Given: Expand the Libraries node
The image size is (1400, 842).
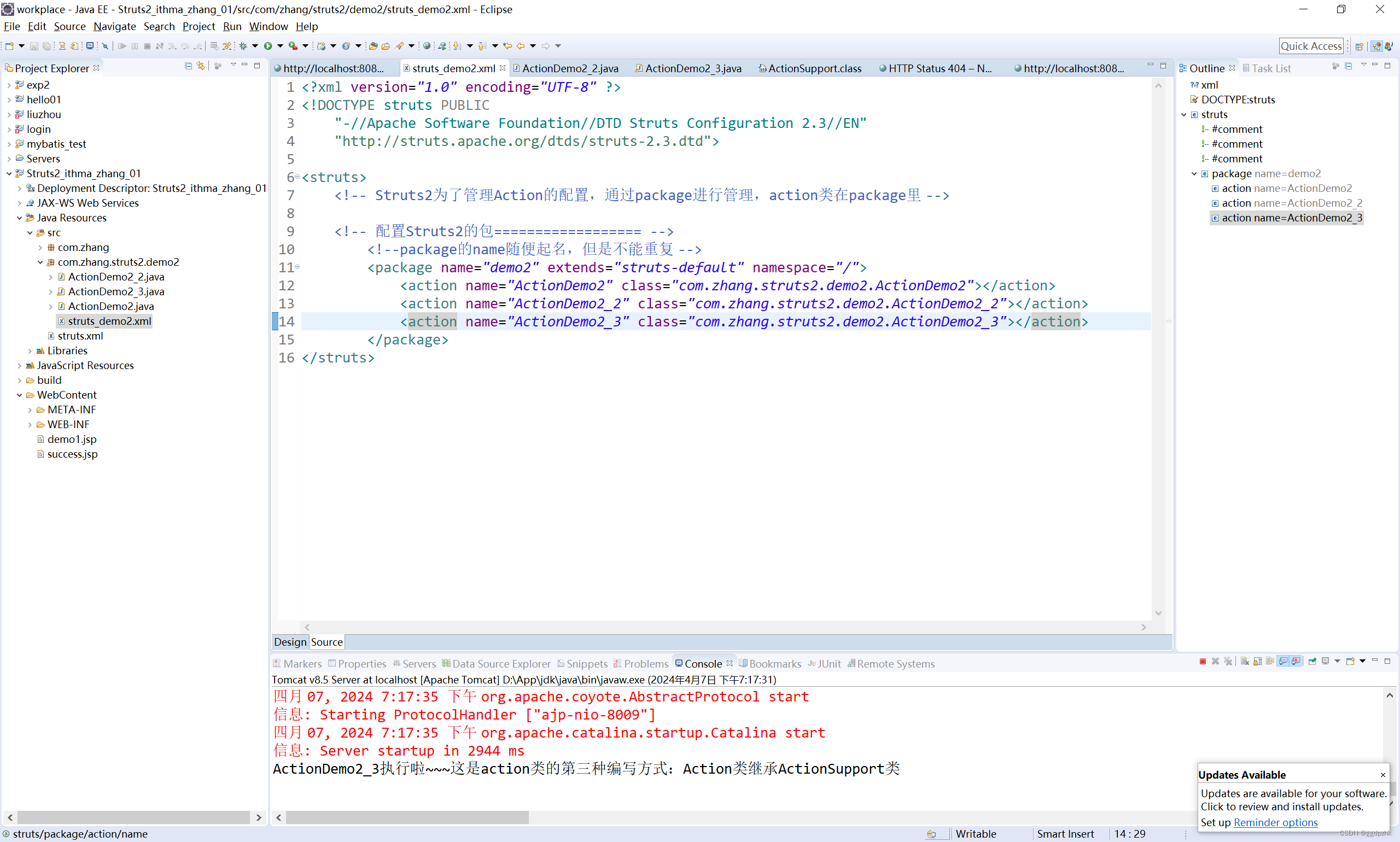Looking at the screenshot, I should pyautogui.click(x=30, y=350).
